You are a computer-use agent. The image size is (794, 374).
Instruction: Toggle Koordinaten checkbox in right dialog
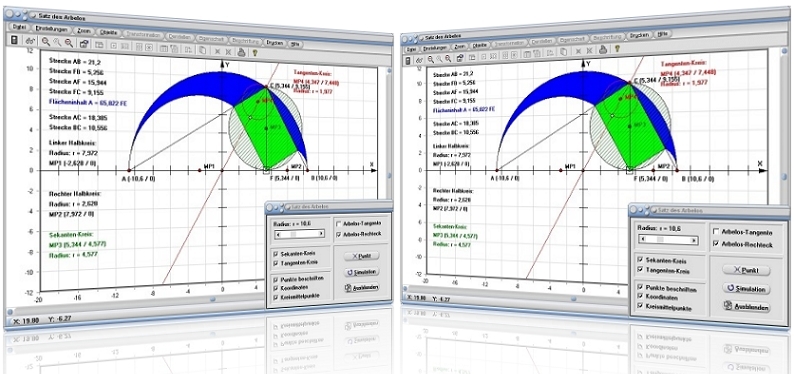click(x=640, y=296)
